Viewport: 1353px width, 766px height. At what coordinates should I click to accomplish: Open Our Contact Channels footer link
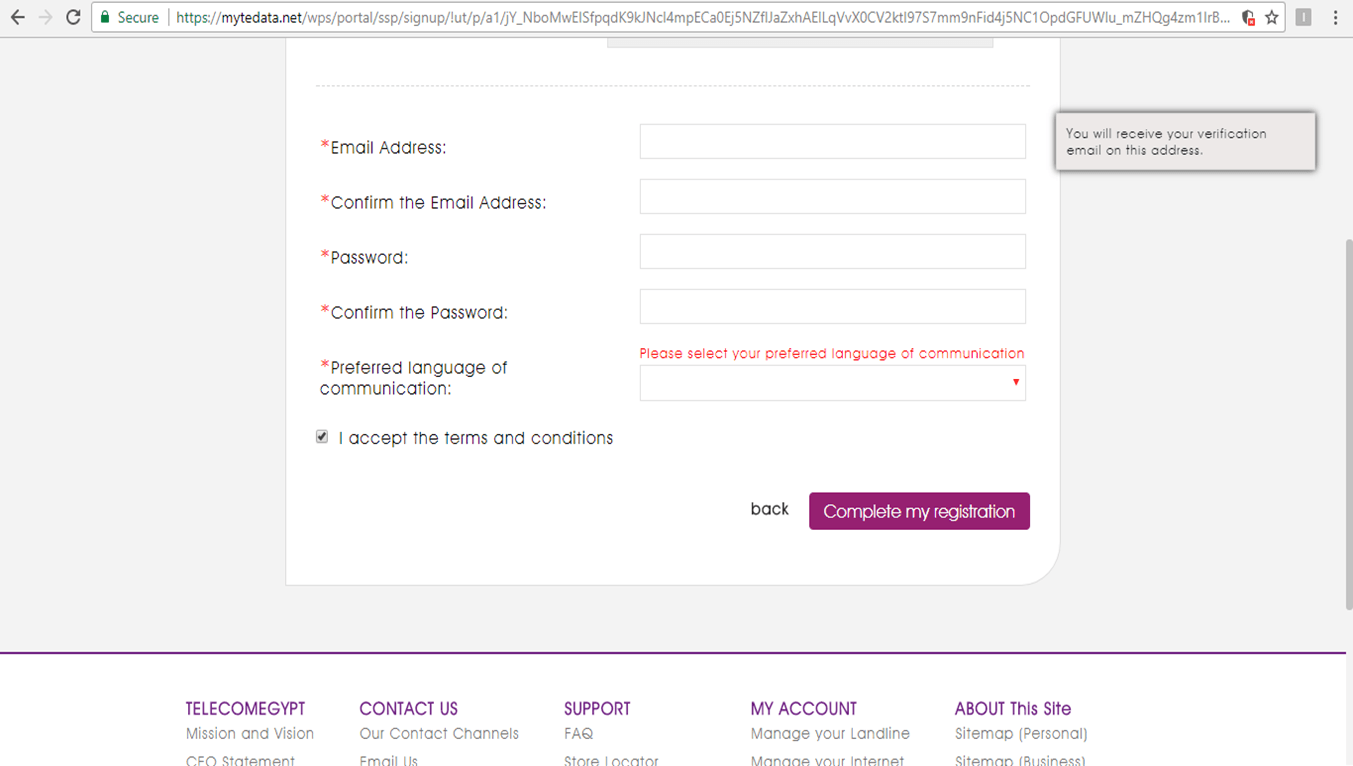(x=439, y=733)
